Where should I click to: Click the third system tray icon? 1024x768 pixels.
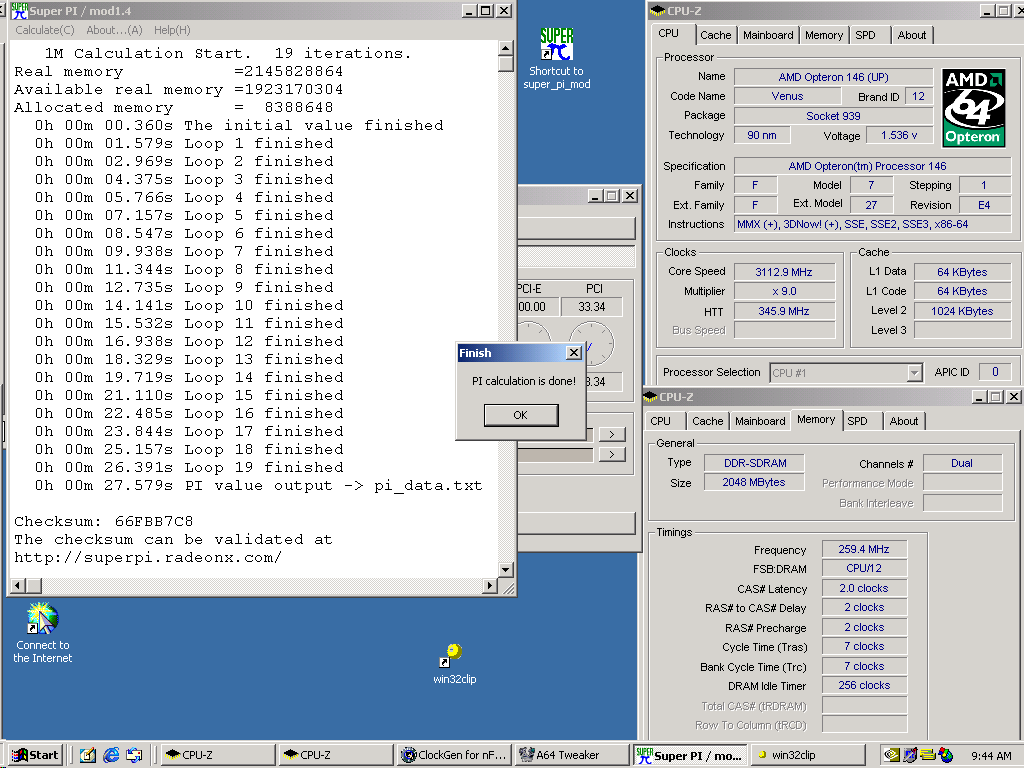pos(927,755)
